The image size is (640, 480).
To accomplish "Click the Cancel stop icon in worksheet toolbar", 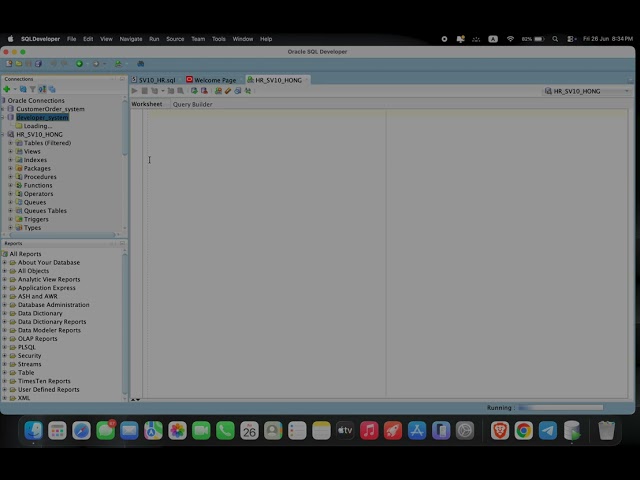I will [x=144, y=91].
